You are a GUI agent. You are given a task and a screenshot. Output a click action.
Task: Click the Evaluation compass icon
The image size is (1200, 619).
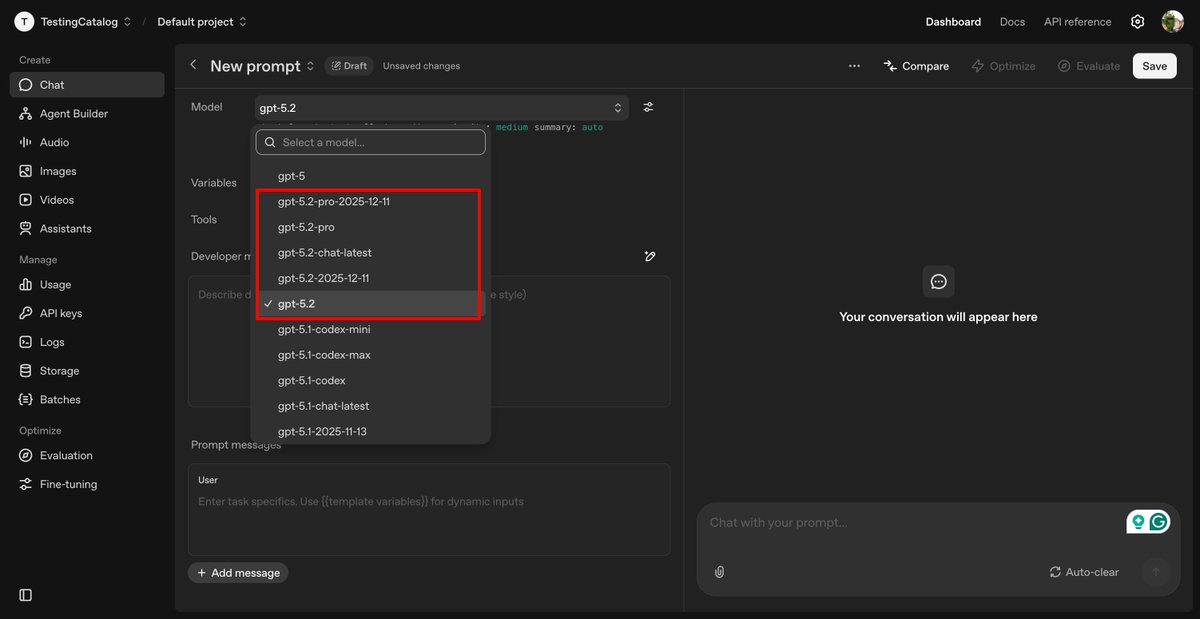26,455
